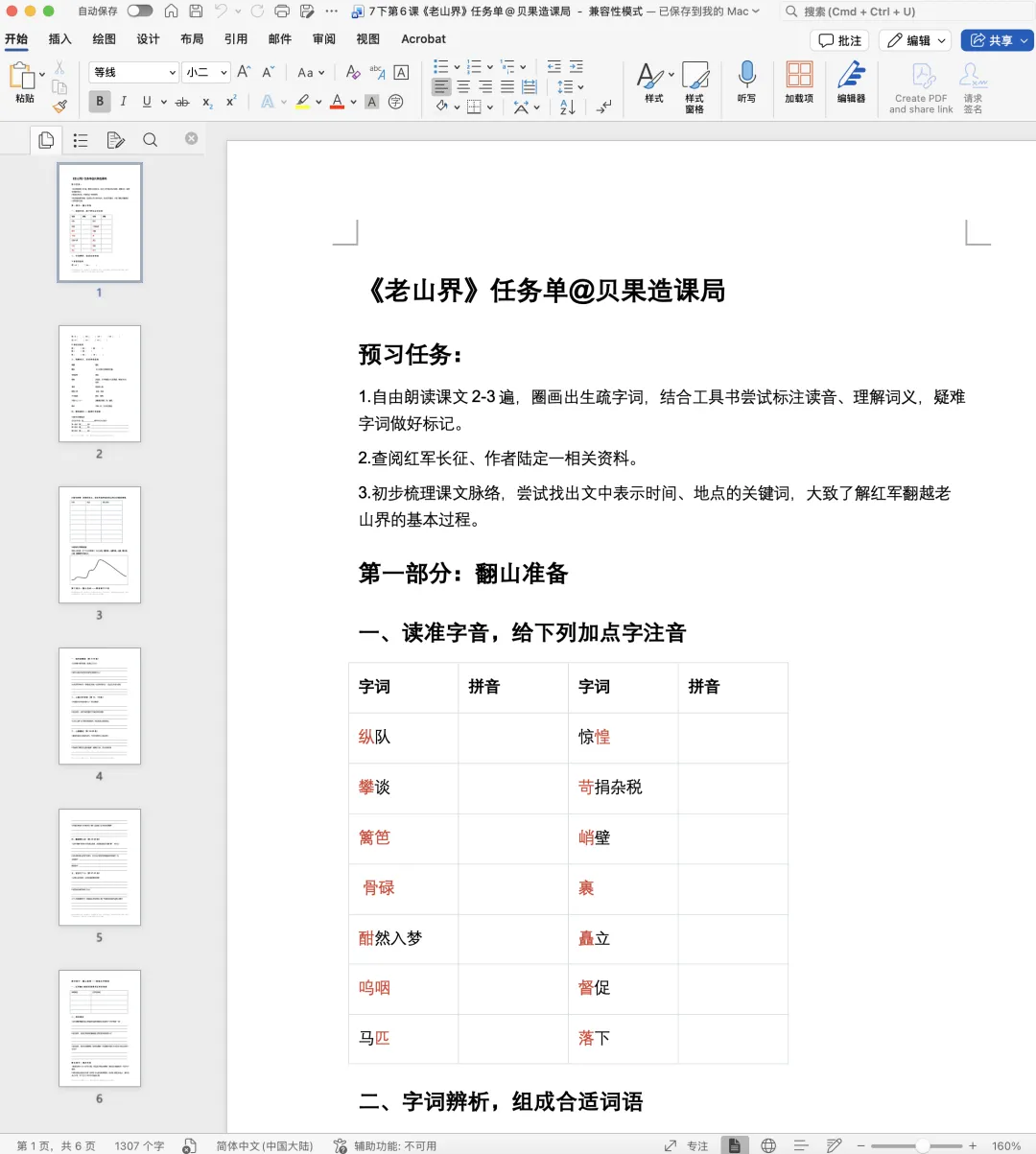Click the Bullets list icon
This screenshot has height=1154, width=1036.
[x=441, y=66]
